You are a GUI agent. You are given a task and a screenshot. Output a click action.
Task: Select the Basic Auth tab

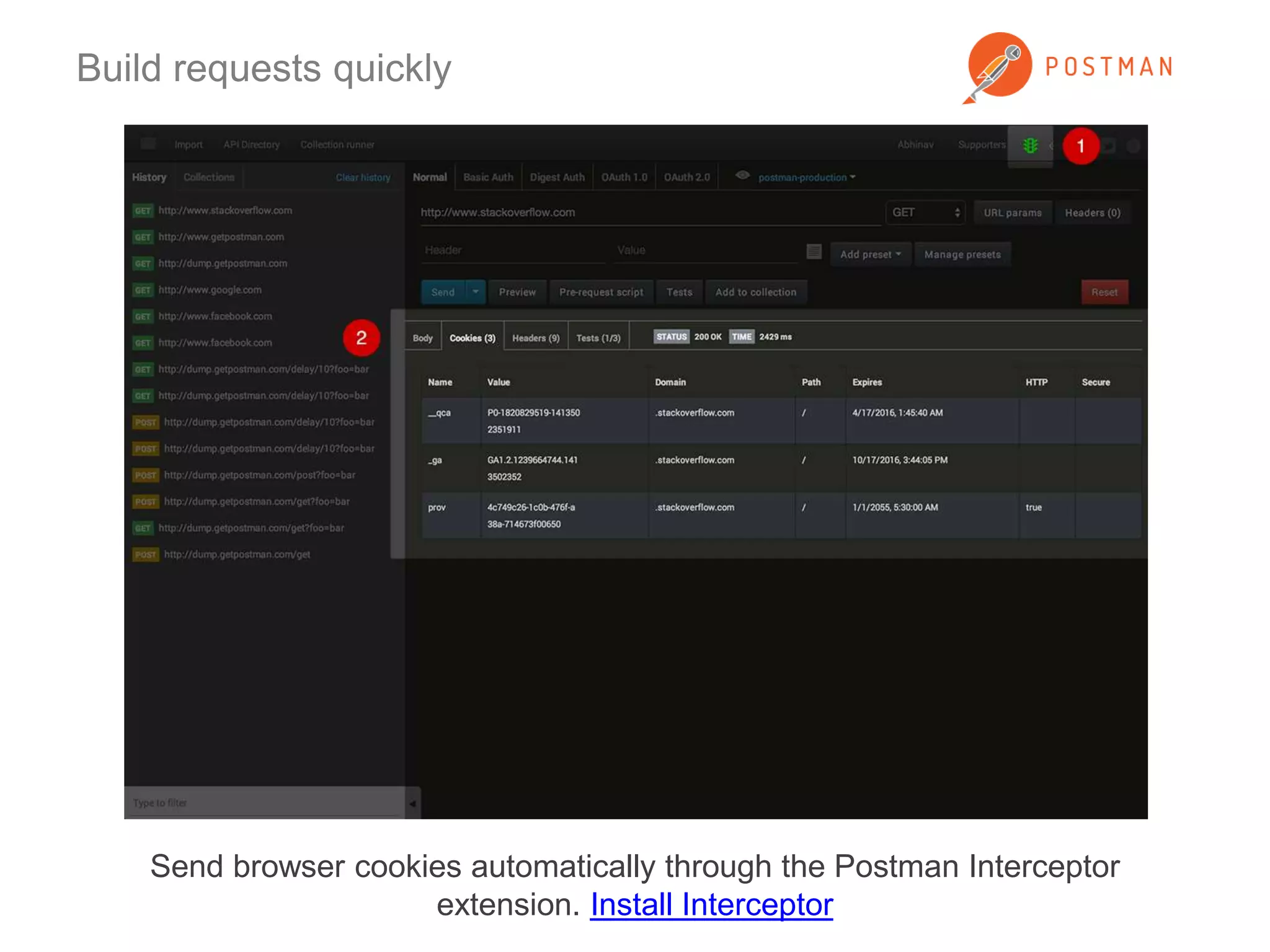coord(488,177)
